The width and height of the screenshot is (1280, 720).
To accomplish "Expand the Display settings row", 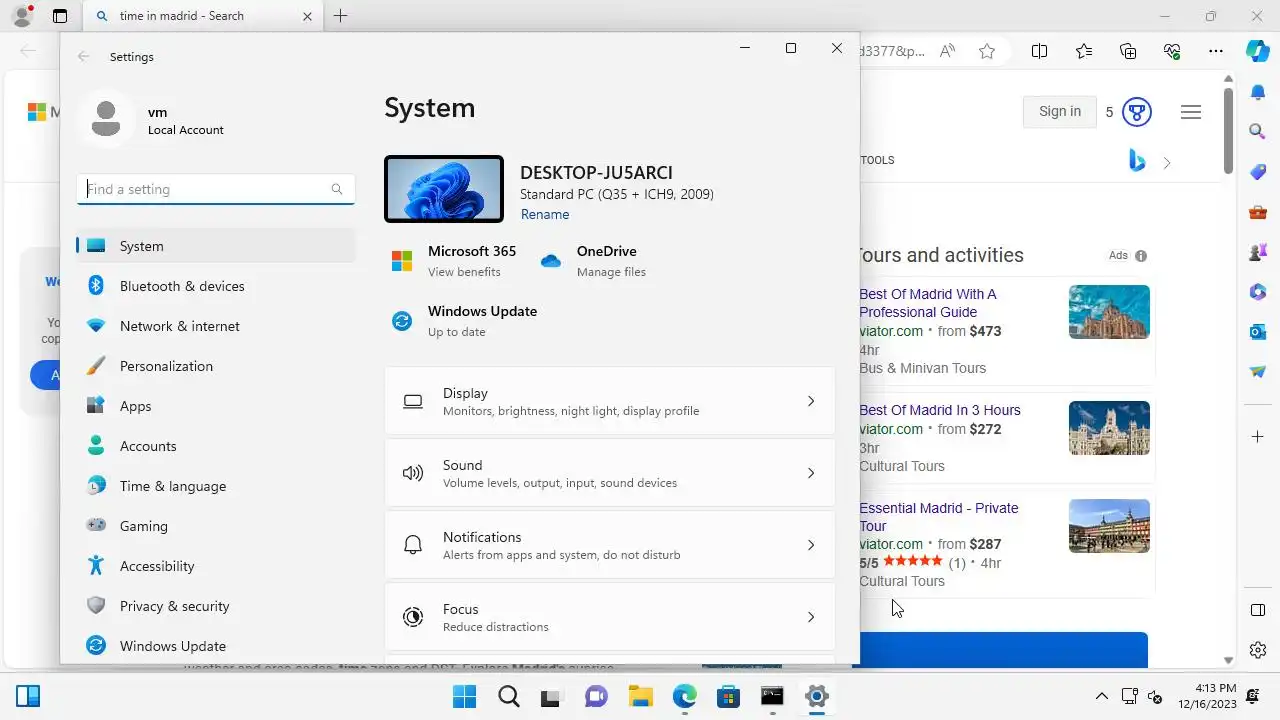I will pos(610,401).
